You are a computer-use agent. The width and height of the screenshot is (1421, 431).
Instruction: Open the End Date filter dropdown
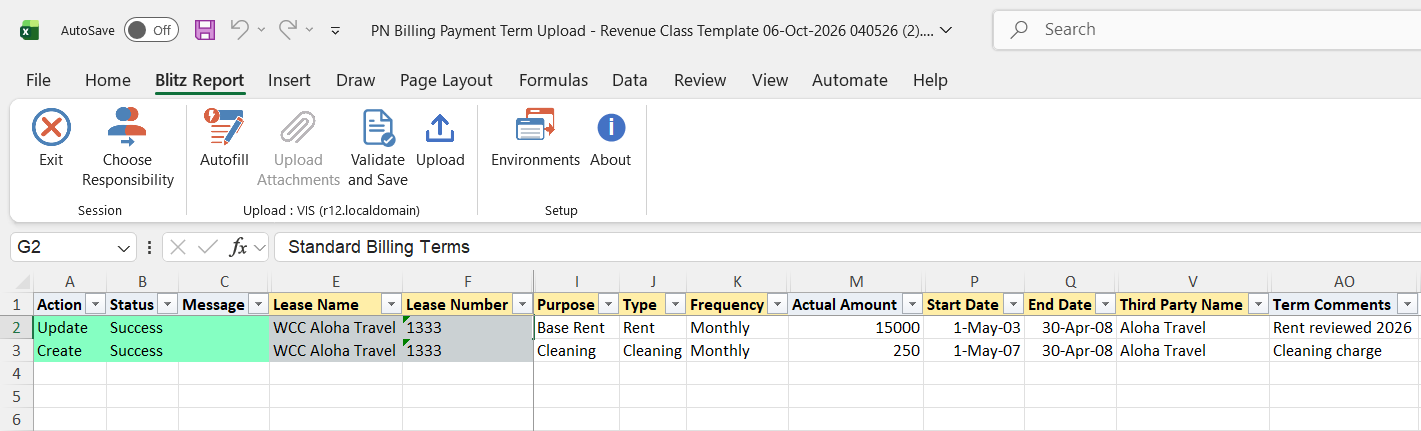[1105, 304]
